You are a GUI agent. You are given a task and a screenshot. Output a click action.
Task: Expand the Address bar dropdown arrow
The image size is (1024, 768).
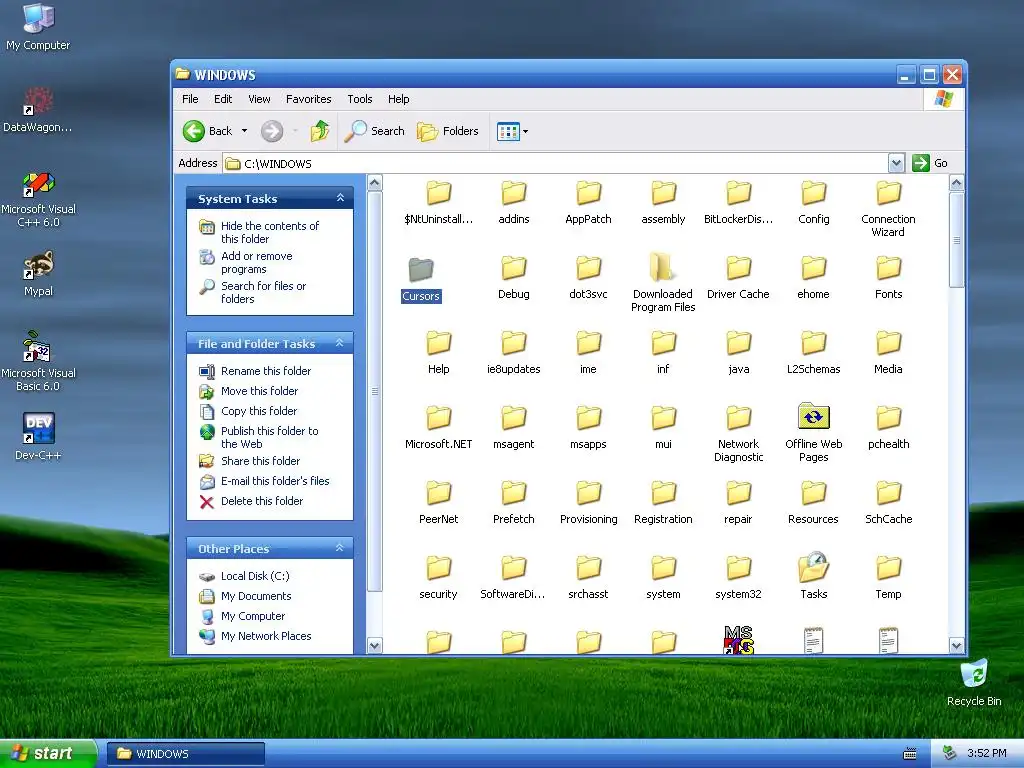pyautogui.click(x=896, y=163)
